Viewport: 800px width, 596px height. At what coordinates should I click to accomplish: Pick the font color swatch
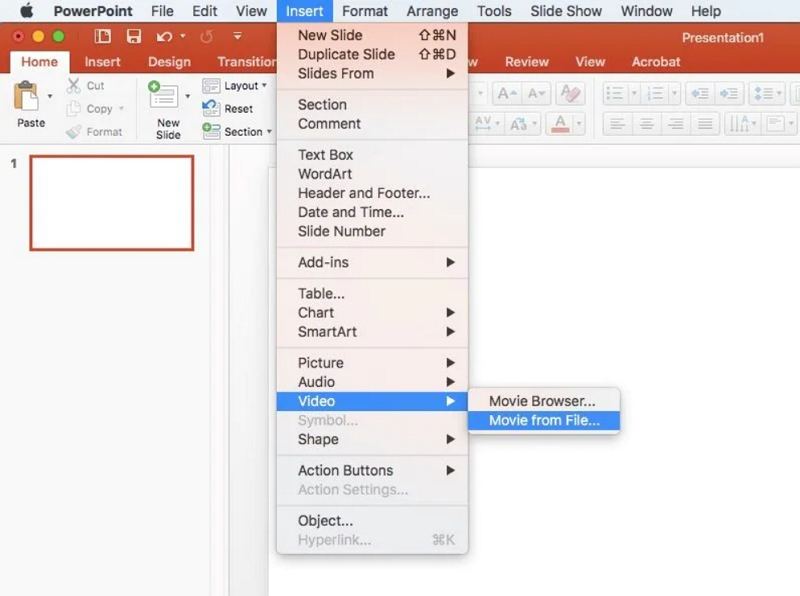560,122
